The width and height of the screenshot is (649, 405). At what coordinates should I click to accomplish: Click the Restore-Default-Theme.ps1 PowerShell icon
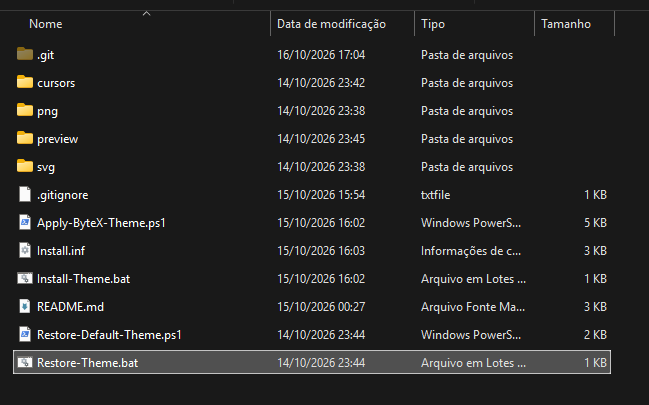click(25, 334)
